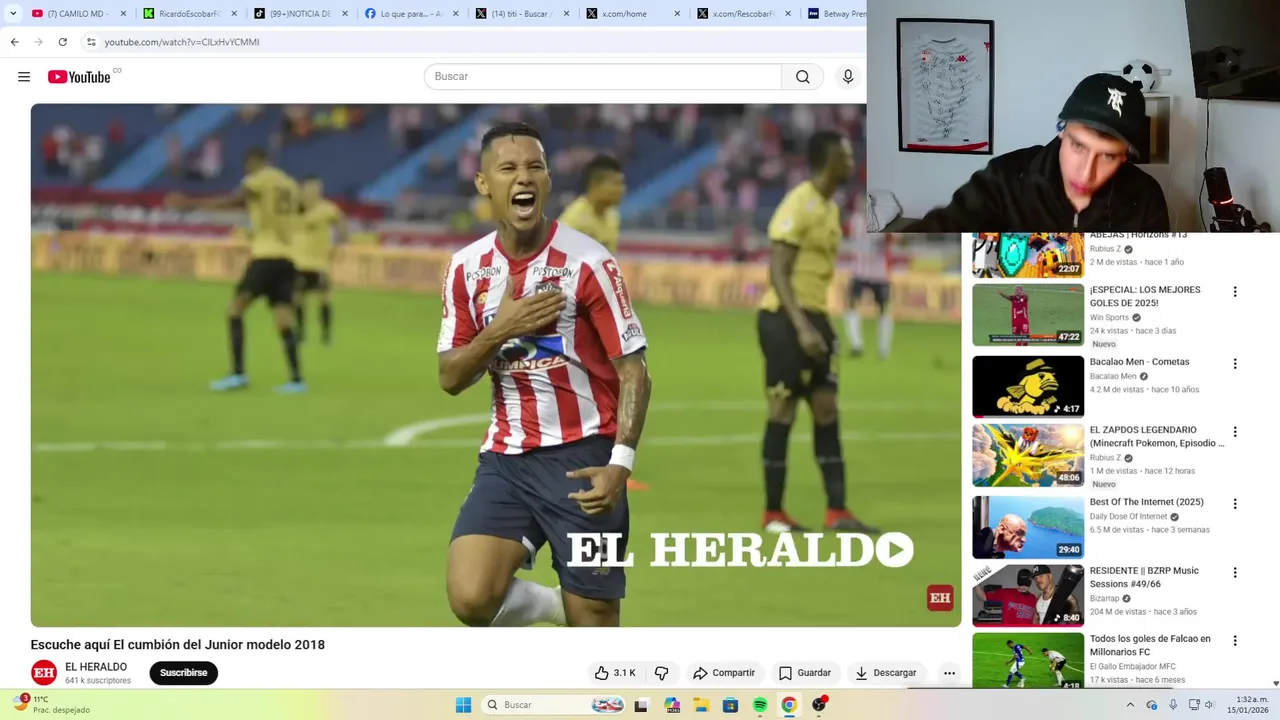This screenshot has height=720, width=1280.
Task: Open Microsoft 365 Copilot from the taskbar
Action: point(671,705)
